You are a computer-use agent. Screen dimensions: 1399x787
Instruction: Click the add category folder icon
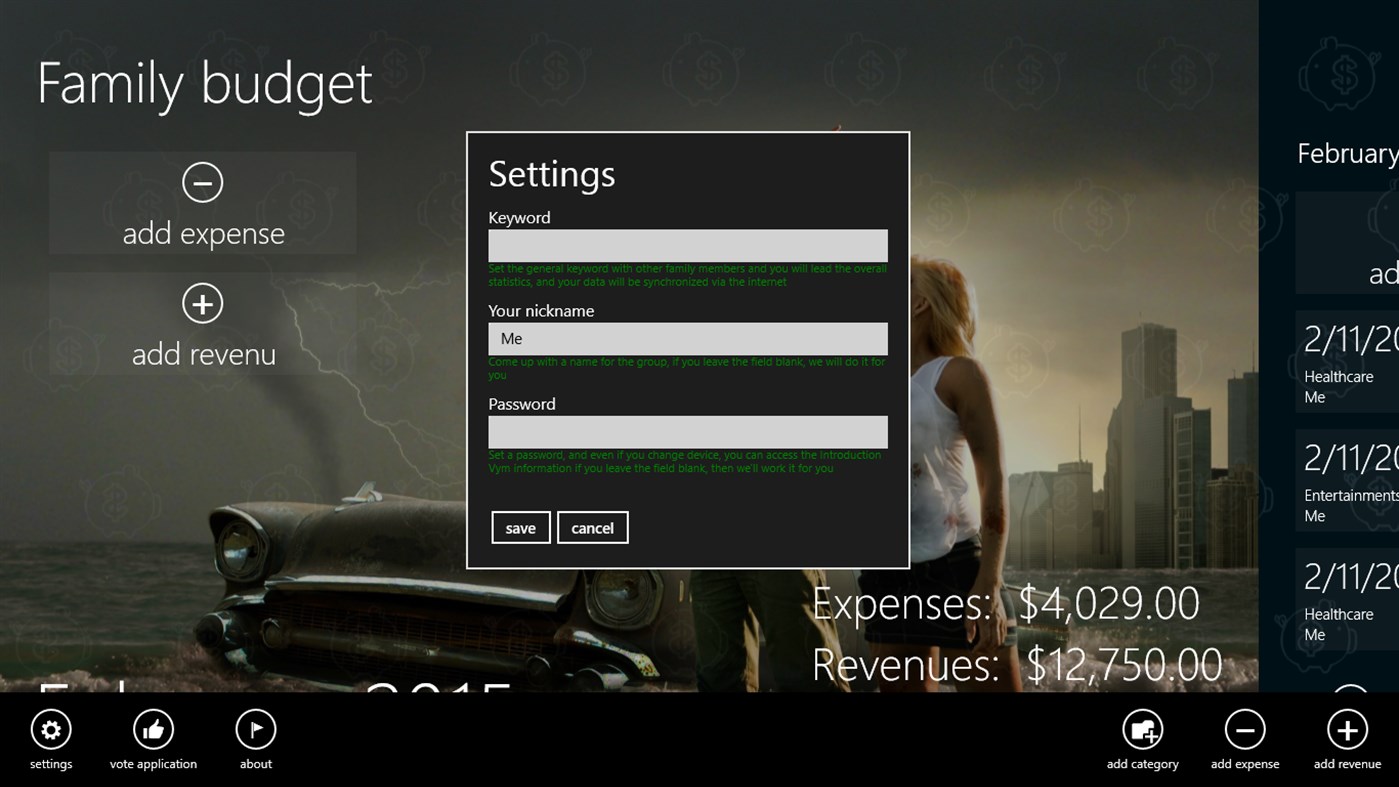pos(1143,729)
